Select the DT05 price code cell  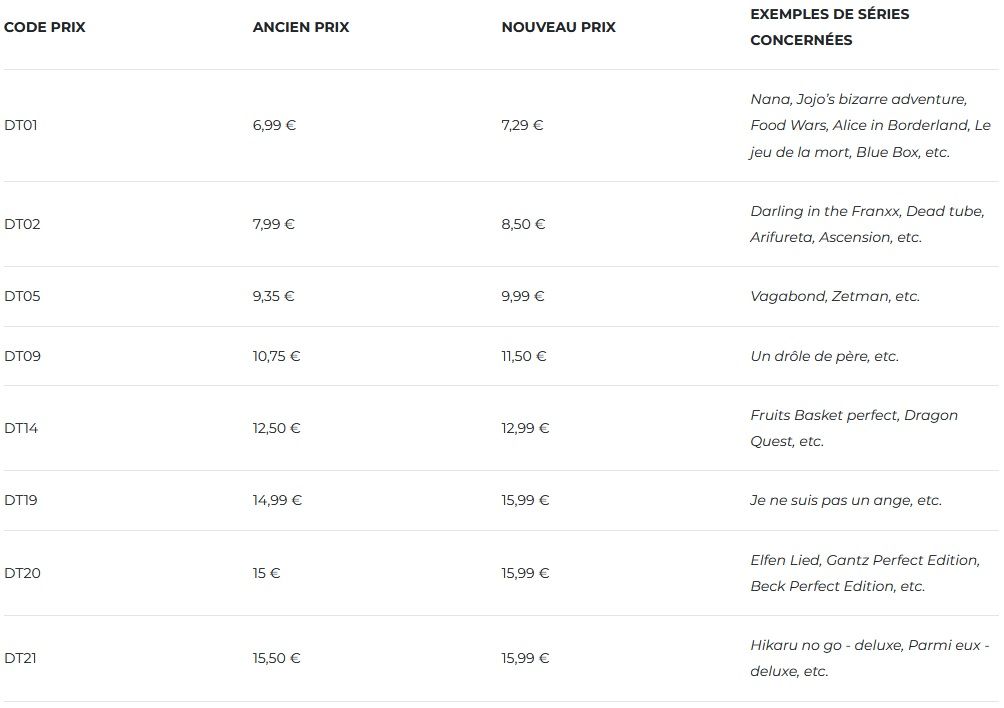click(x=22, y=296)
